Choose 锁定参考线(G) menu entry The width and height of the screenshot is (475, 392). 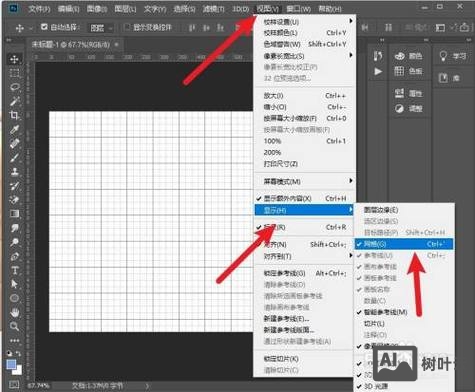(x=304, y=273)
